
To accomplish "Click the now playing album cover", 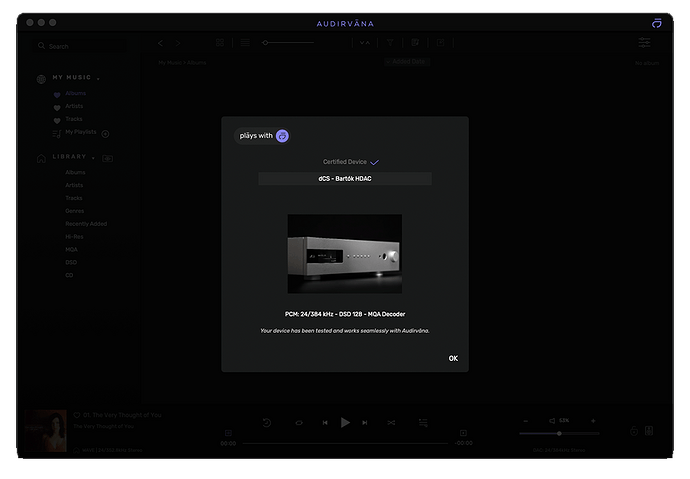I will coord(46,431).
